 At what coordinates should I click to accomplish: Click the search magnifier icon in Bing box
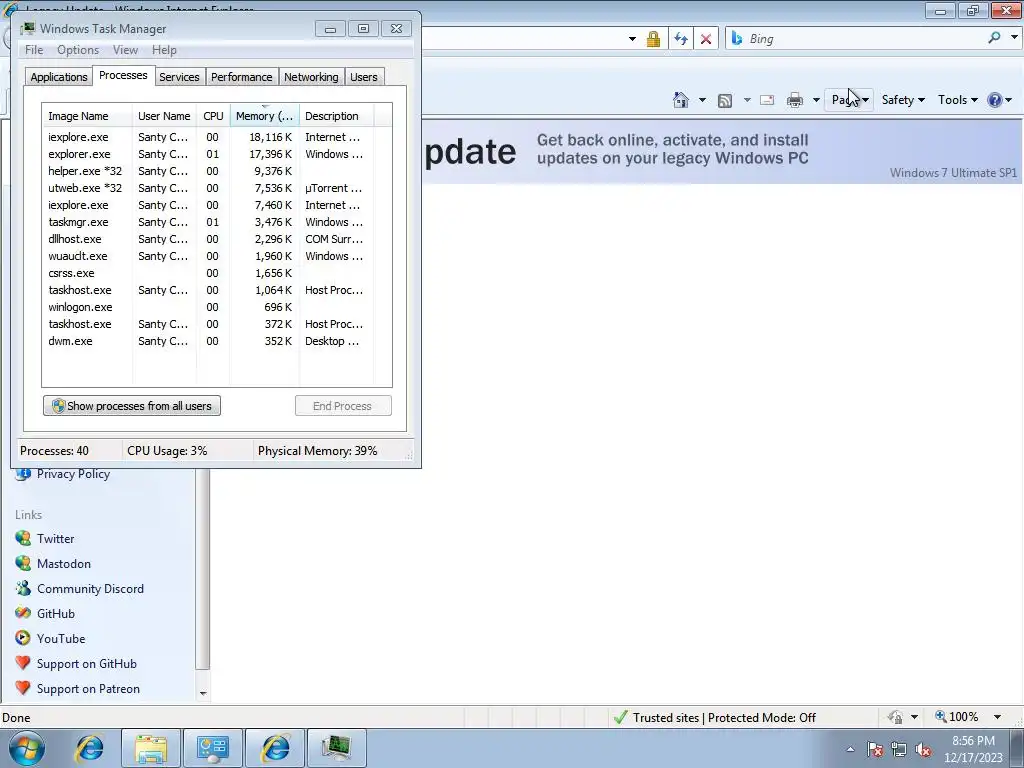pos(994,38)
